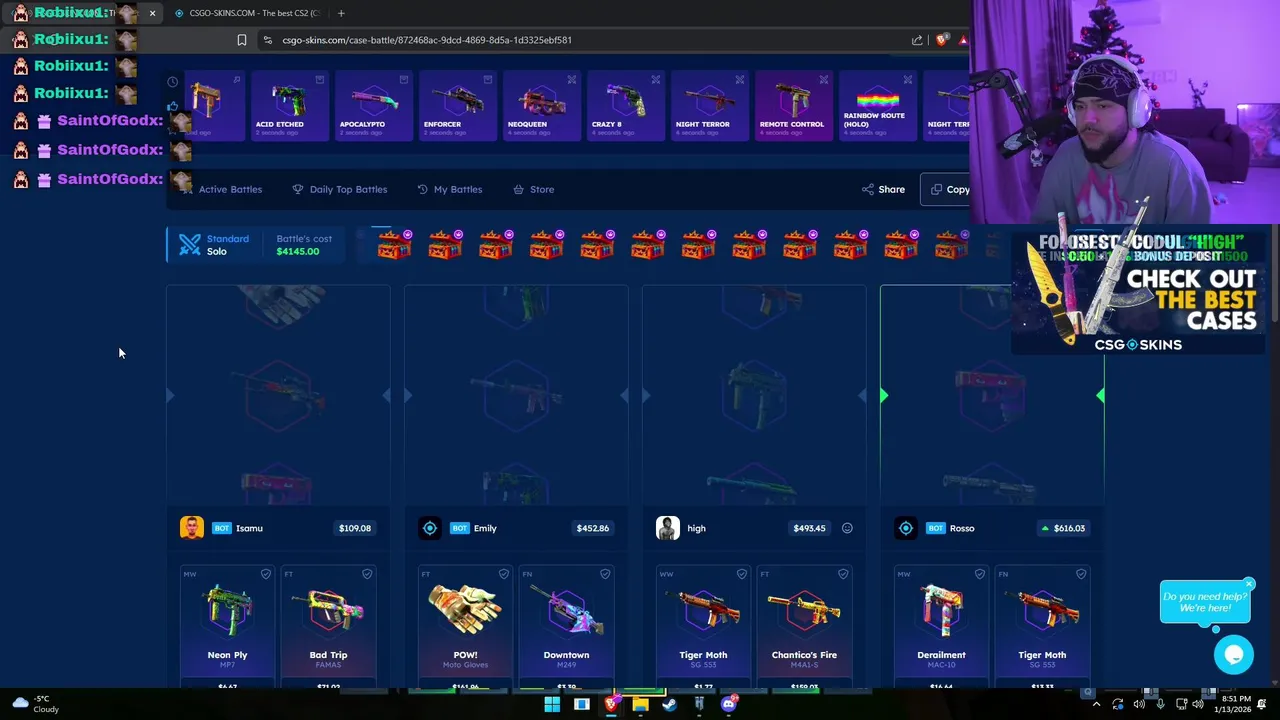Open Steam from the taskbar
The image size is (1280, 720).
(670, 704)
